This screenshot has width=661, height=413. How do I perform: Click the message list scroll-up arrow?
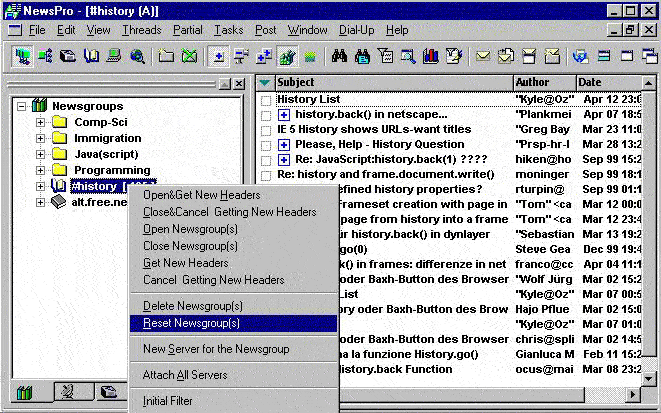coord(648,83)
